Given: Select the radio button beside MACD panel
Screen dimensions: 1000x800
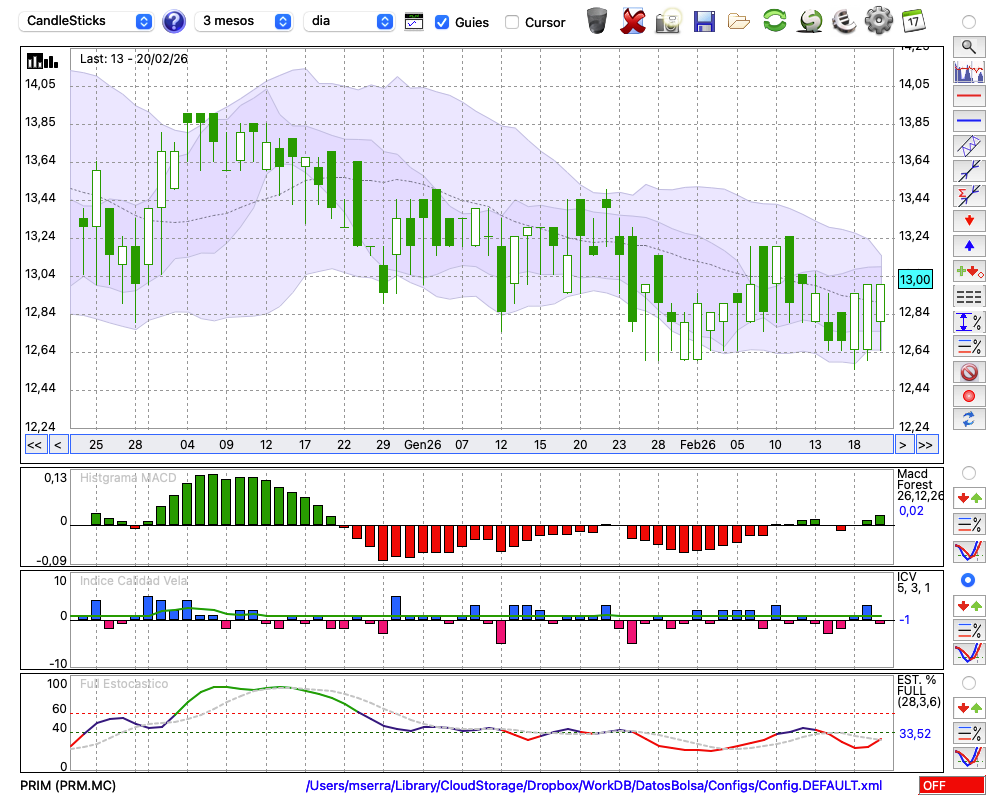Looking at the screenshot, I should [968, 472].
